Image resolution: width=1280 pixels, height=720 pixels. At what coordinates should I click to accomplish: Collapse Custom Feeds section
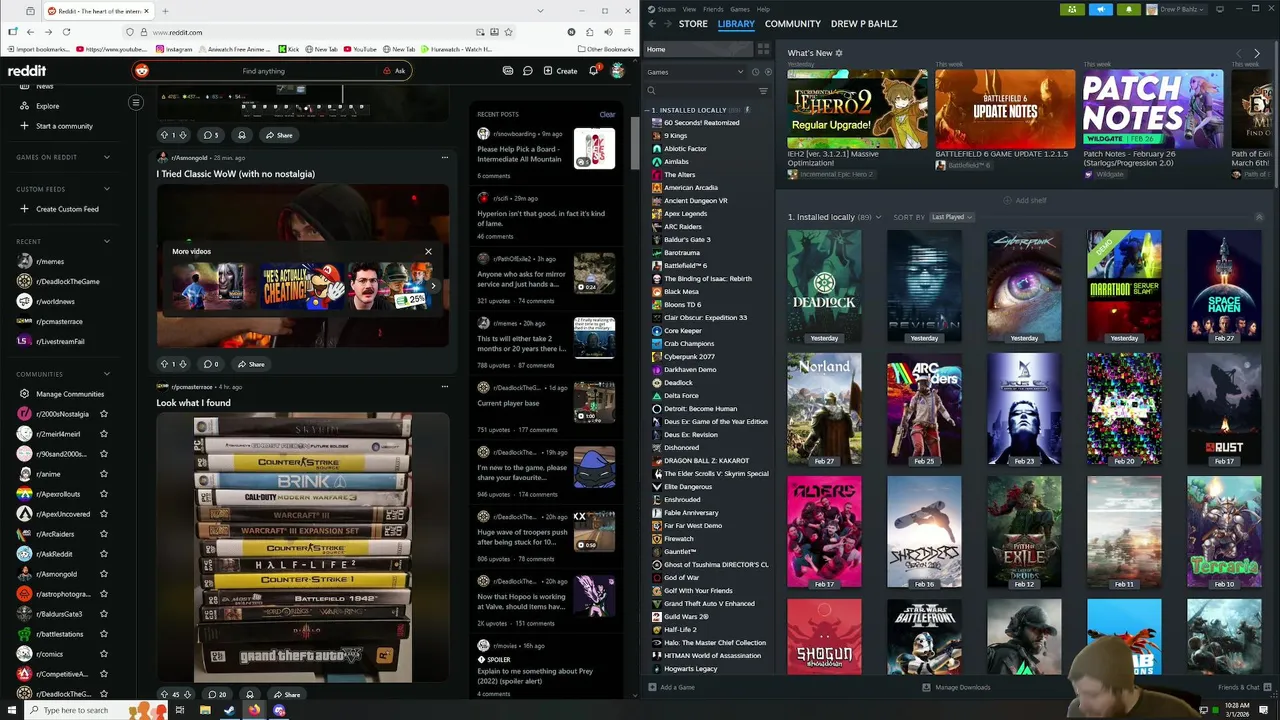[107, 189]
